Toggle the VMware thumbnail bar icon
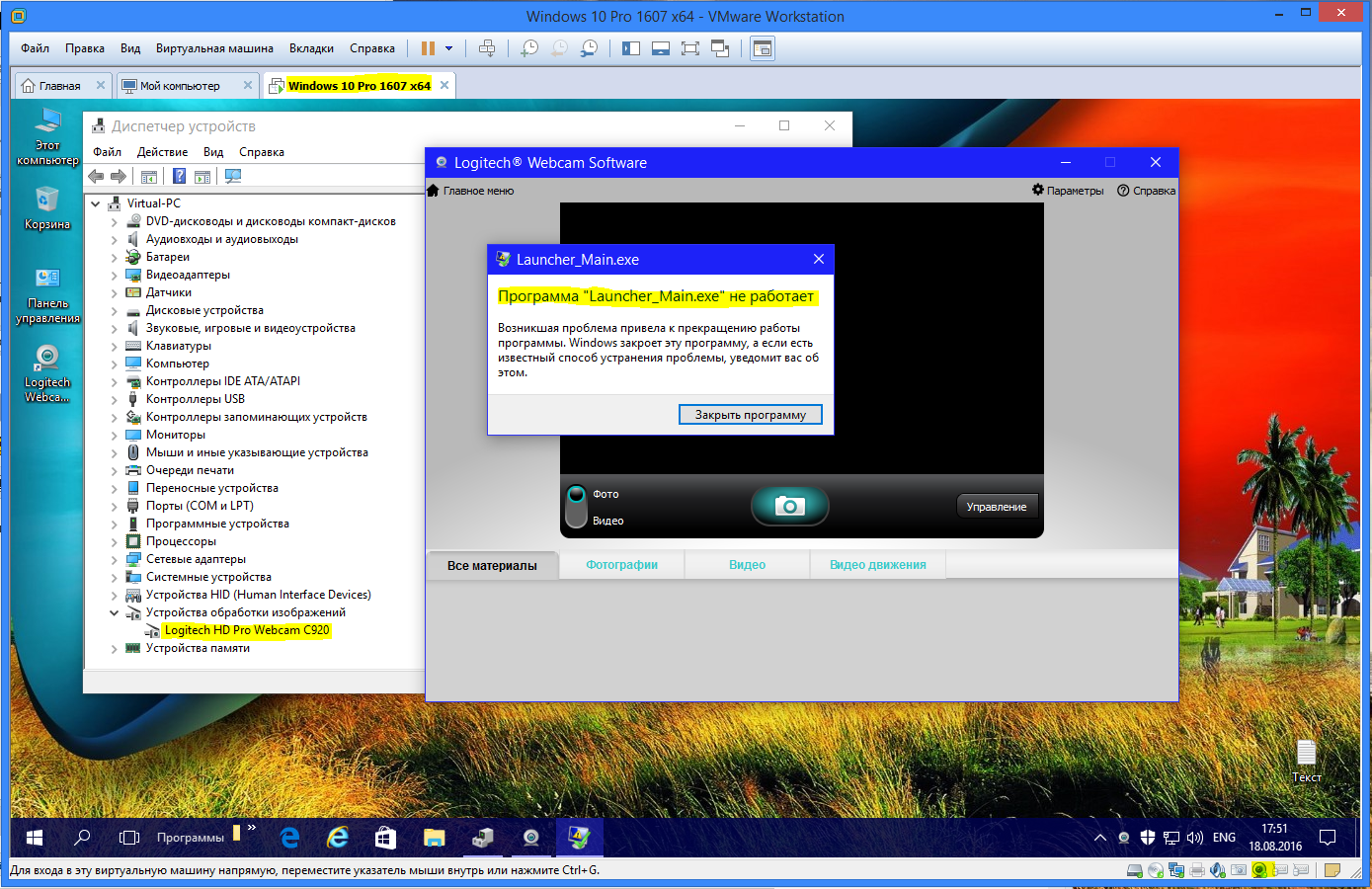Image resolution: width=1372 pixels, height=889 pixels. pos(661,48)
